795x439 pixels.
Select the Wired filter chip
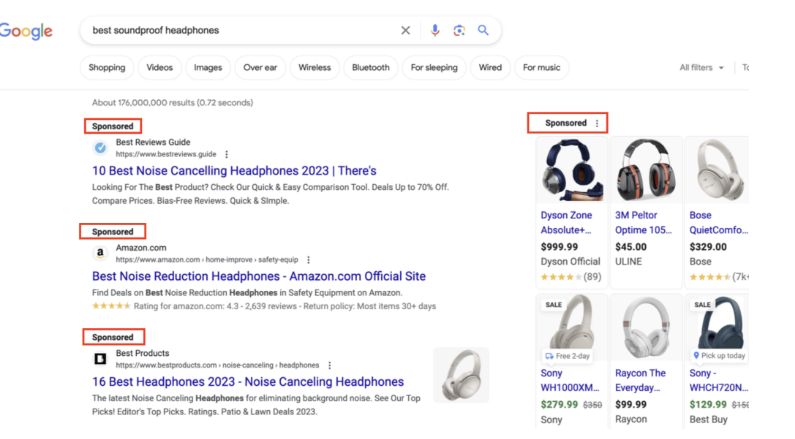490,67
